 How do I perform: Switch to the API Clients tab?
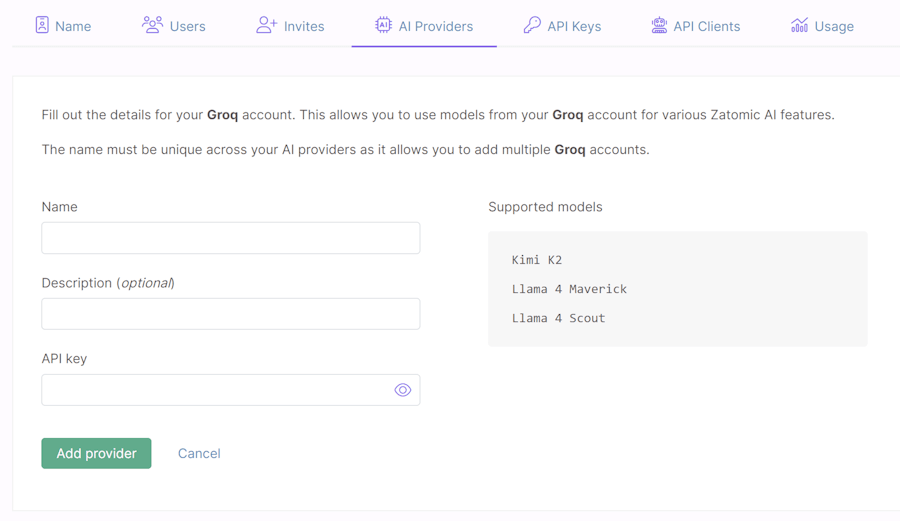696,26
